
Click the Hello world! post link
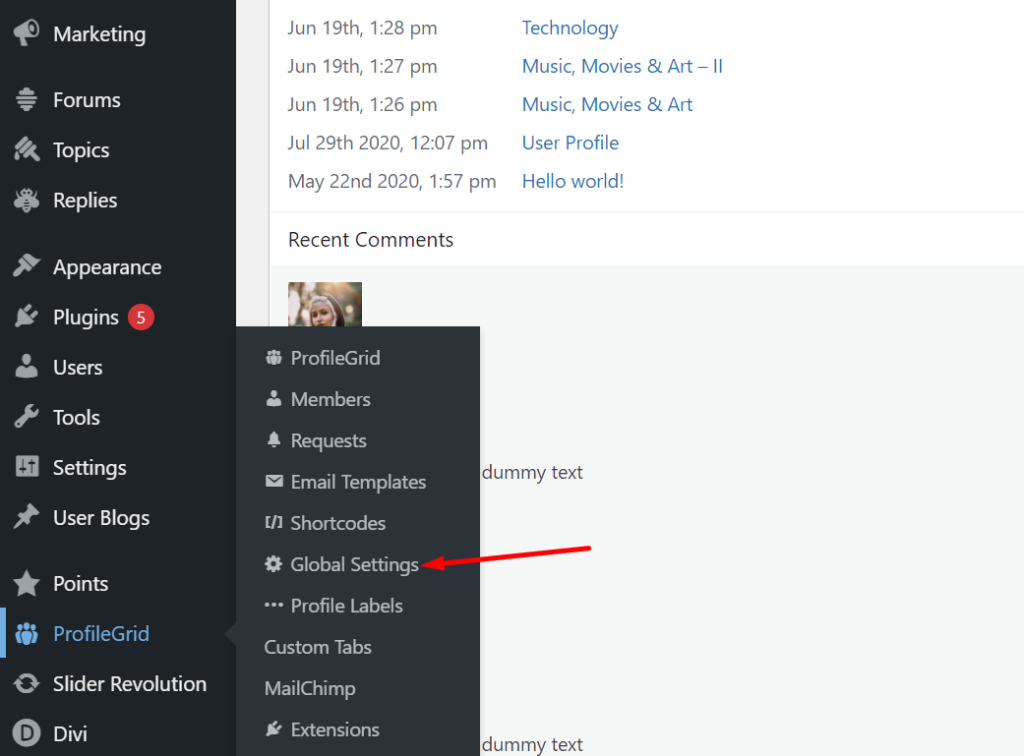572,181
